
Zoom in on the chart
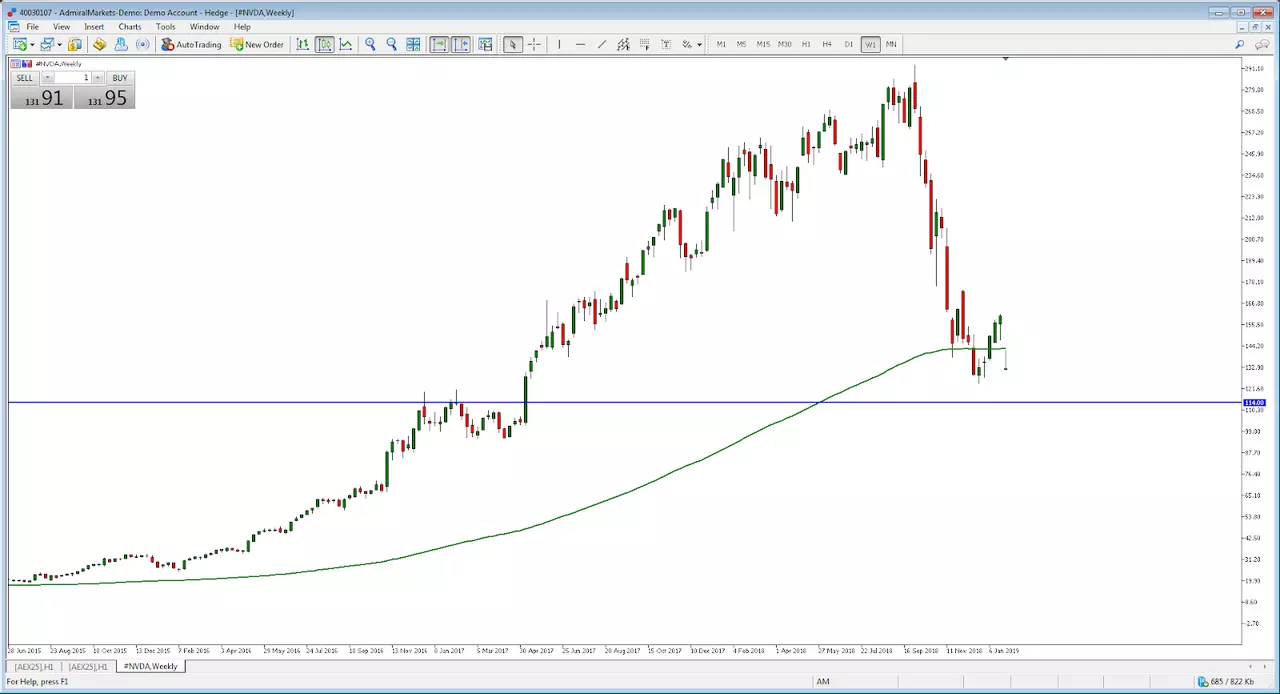[x=370, y=44]
